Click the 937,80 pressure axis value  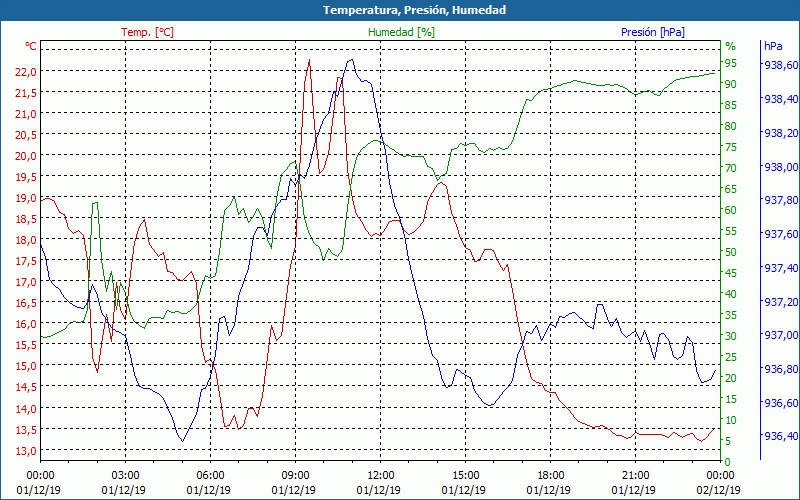781,200
